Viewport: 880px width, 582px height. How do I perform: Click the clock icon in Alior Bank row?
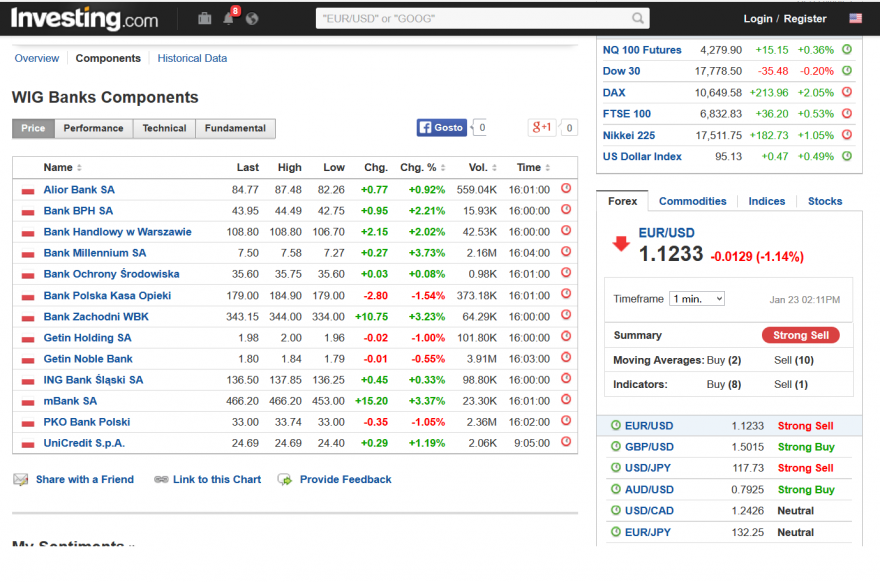pyautogui.click(x=566, y=189)
